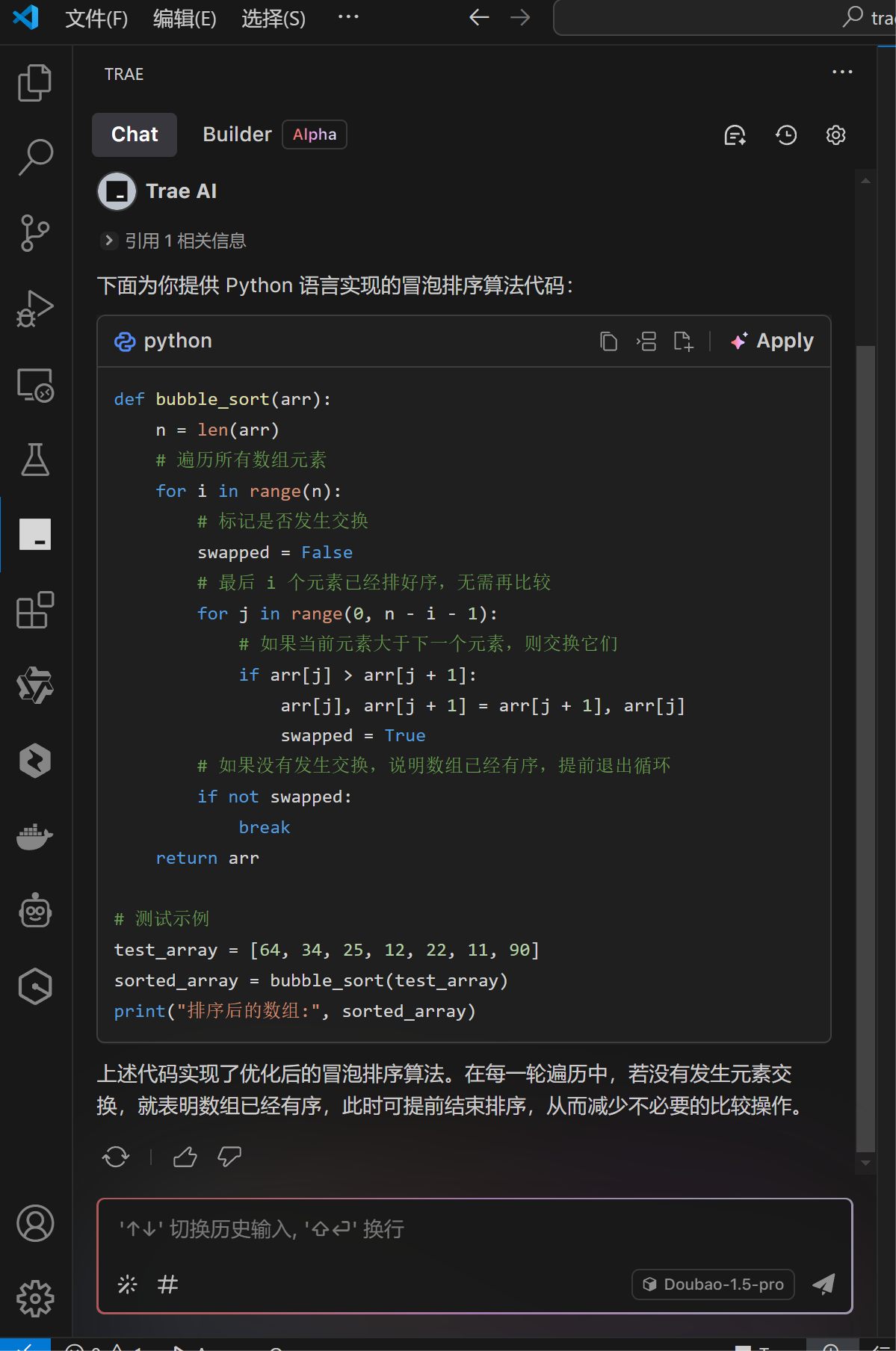The image size is (896, 1351).
Task: Click the 'return arr' code line
Action: pos(207,859)
